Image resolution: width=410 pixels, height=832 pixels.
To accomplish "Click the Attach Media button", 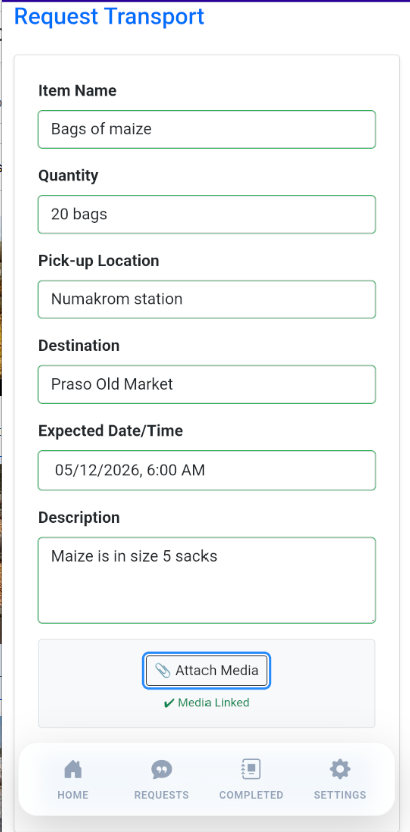I will click(207, 671).
